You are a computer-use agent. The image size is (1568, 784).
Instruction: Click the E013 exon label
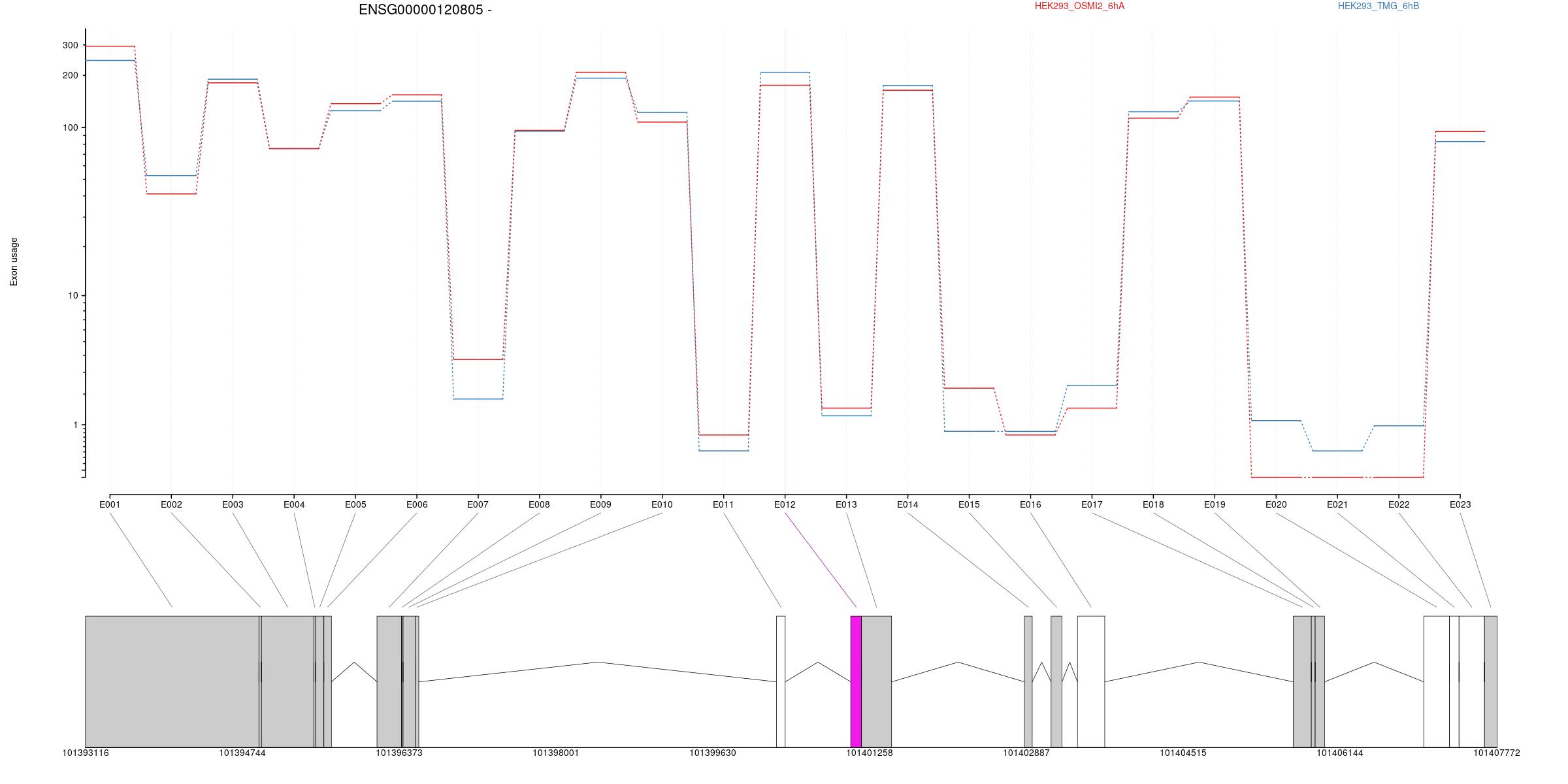coord(846,504)
